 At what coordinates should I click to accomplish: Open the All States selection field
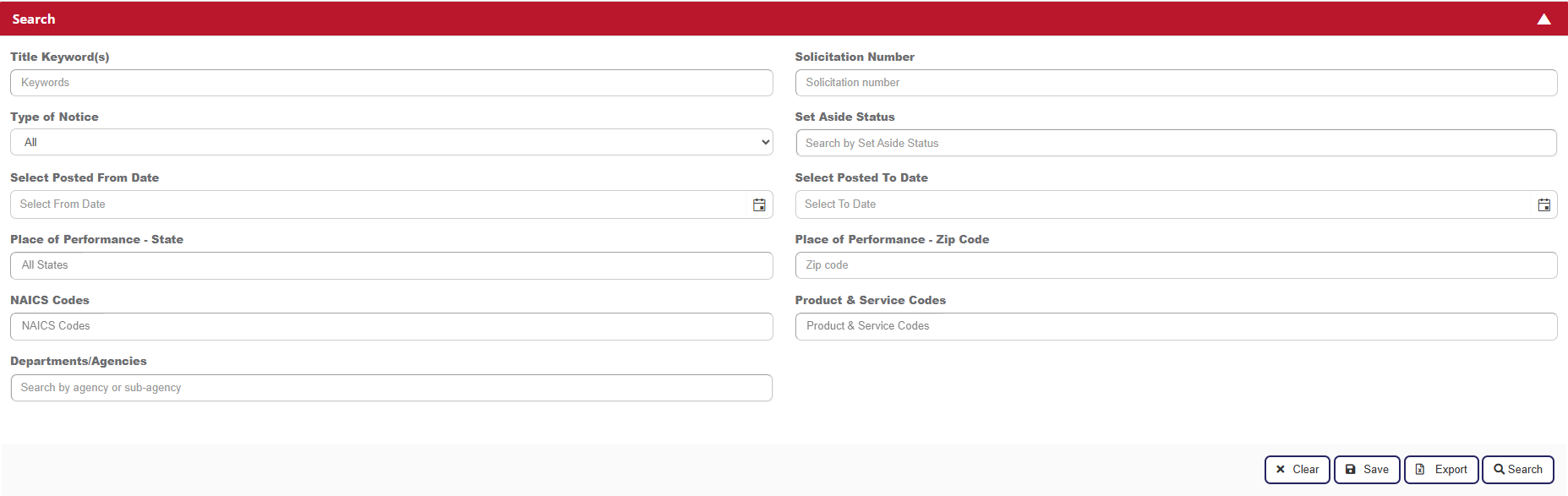click(x=391, y=265)
